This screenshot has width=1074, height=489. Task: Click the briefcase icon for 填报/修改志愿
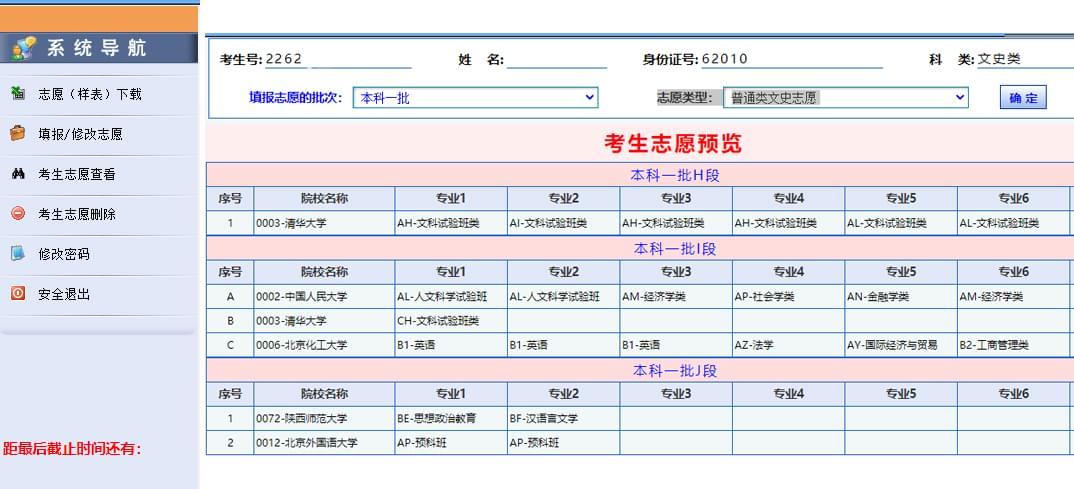[18, 134]
